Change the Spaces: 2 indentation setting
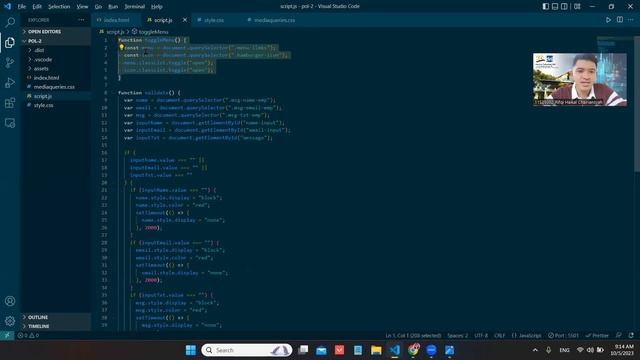This screenshot has width=640, height=360. click(x=458, y=335)
